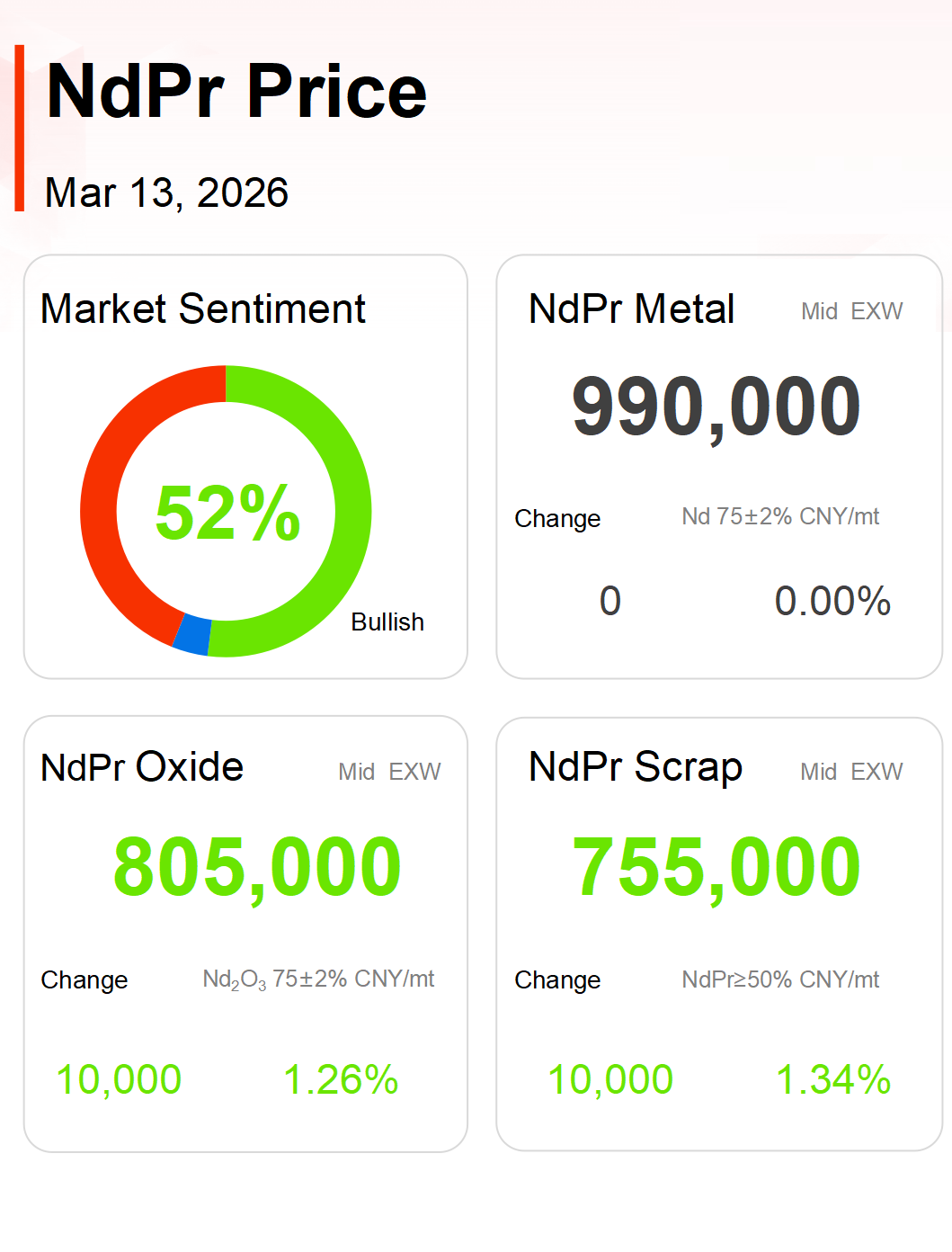
Task: Click the Bullish label beside the chart
Action: coord(387,622)
